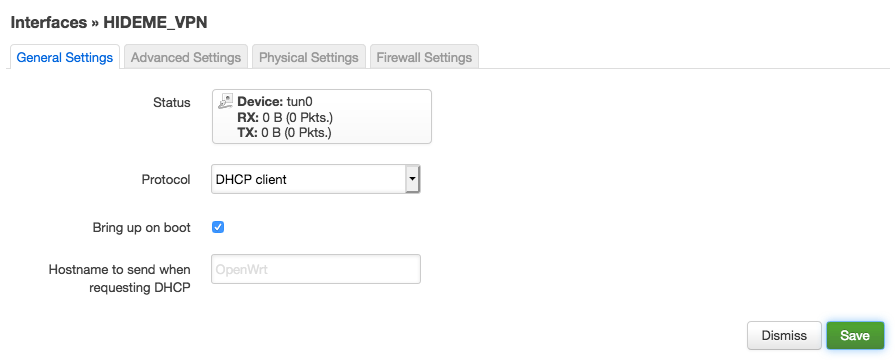The width and height of the screenshot is (895, 361).
Task: Dismiss the interface settings dialog
Action: tap(784, 335)
